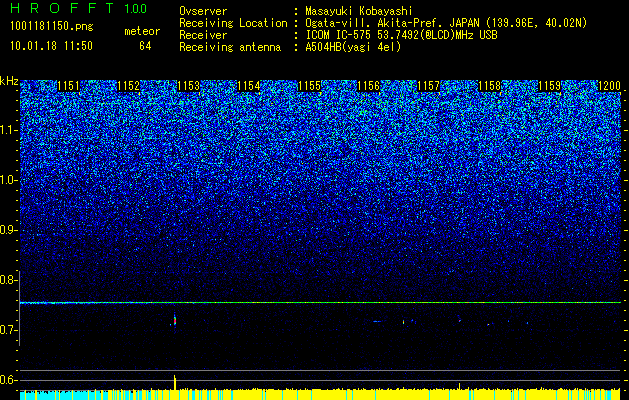Screen dimensions: 629x400
Task: Click the small yellow level spike near 1157
Action: [459, 386]
